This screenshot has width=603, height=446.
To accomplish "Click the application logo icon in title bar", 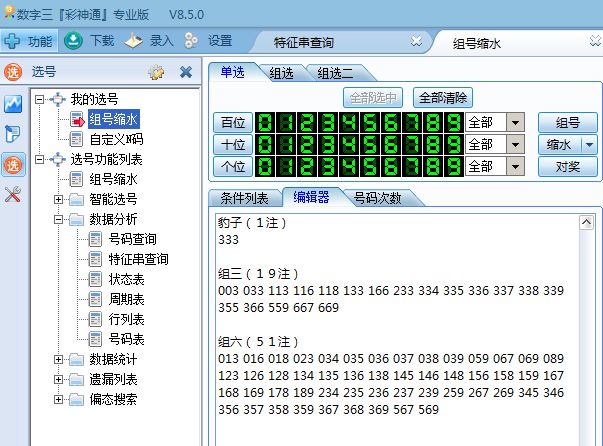I will pyautogui.click(x=8, y=13).
